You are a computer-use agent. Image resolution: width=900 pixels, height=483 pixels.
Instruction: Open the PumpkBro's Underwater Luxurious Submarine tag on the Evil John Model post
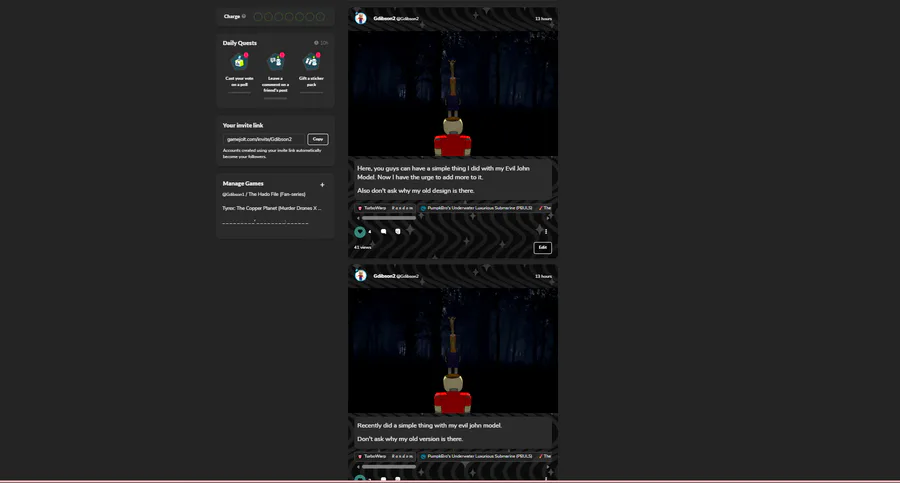pyautogui.click(x=476, y=208)
